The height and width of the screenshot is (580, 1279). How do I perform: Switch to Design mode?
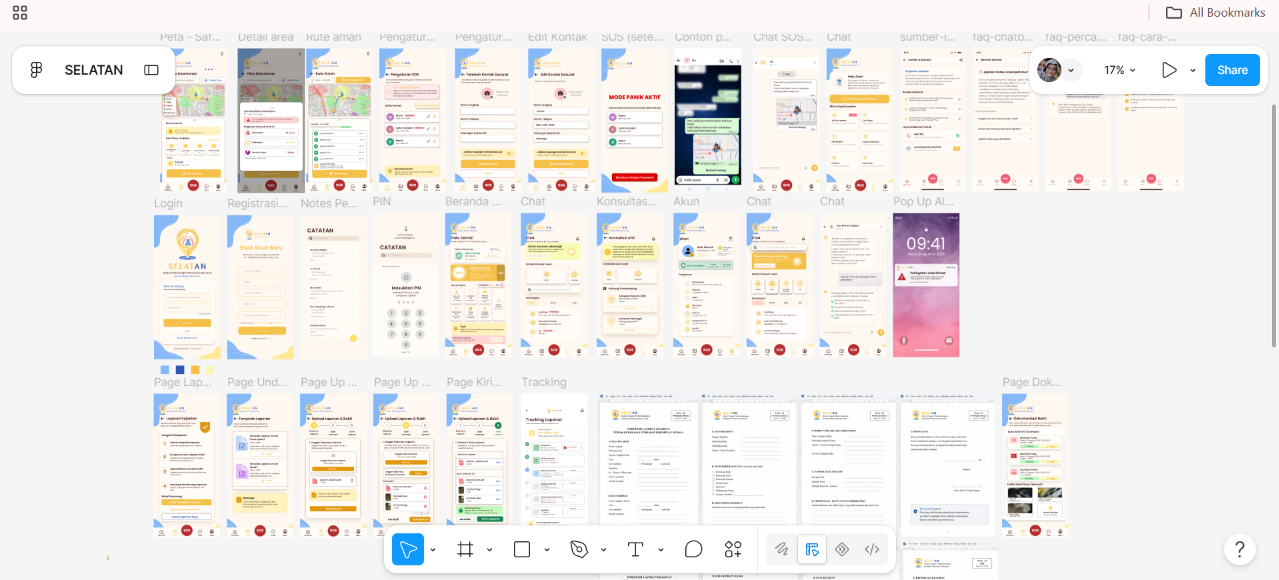pos(811,549)
